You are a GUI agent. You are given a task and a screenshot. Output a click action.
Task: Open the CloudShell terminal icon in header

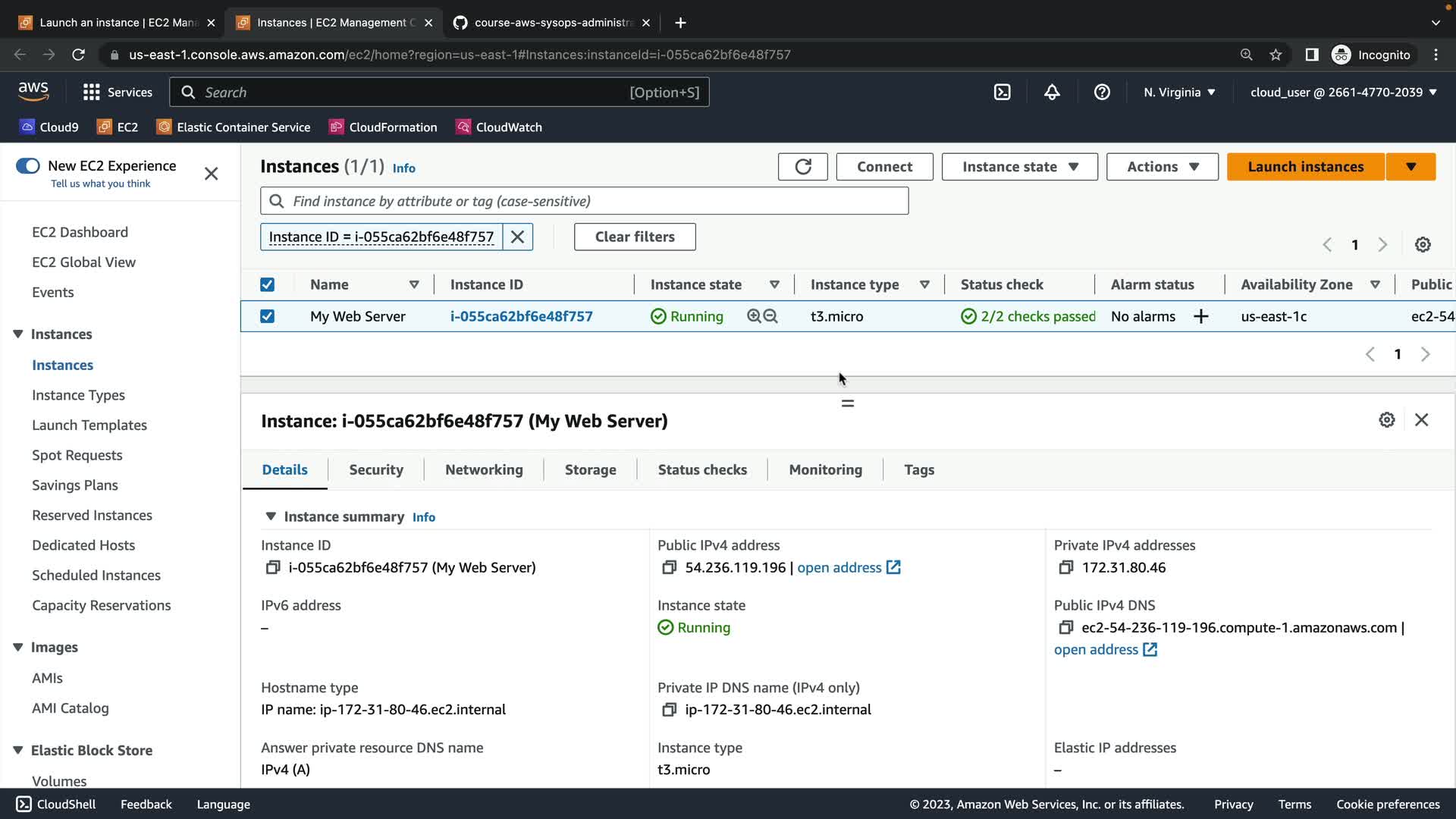pyautogui.click(x=1002, y=93)
